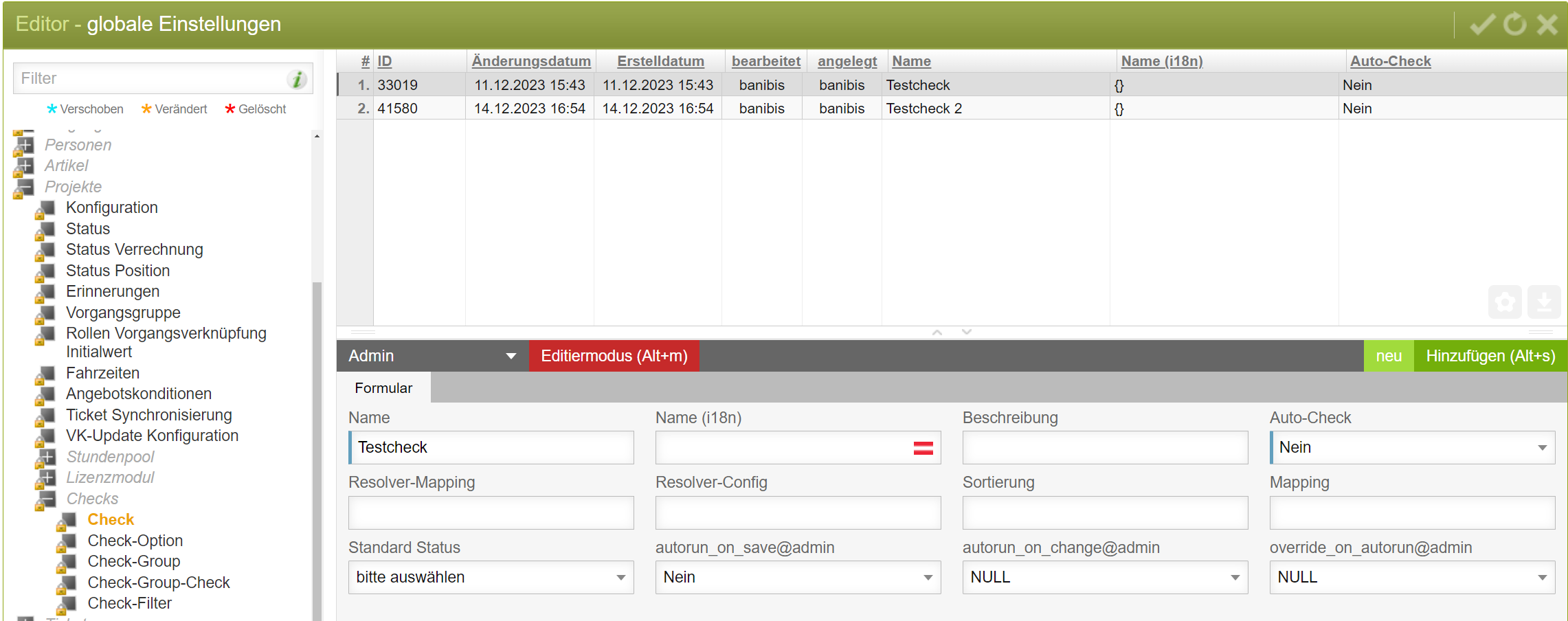
Task: Click the up chevron on the splitter
Action: pos(937,332)
